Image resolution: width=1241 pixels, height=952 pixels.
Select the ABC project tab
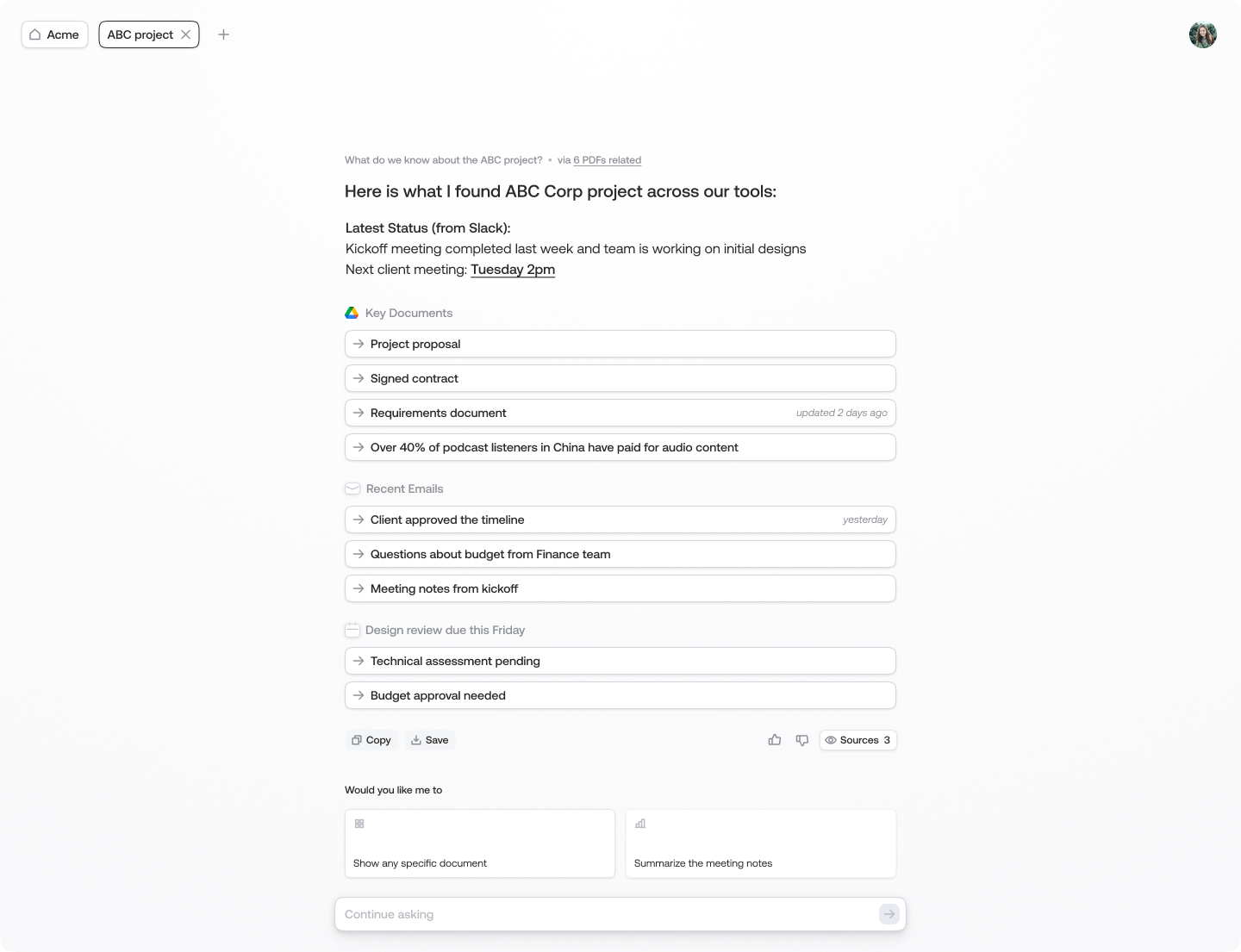[140, 34]
